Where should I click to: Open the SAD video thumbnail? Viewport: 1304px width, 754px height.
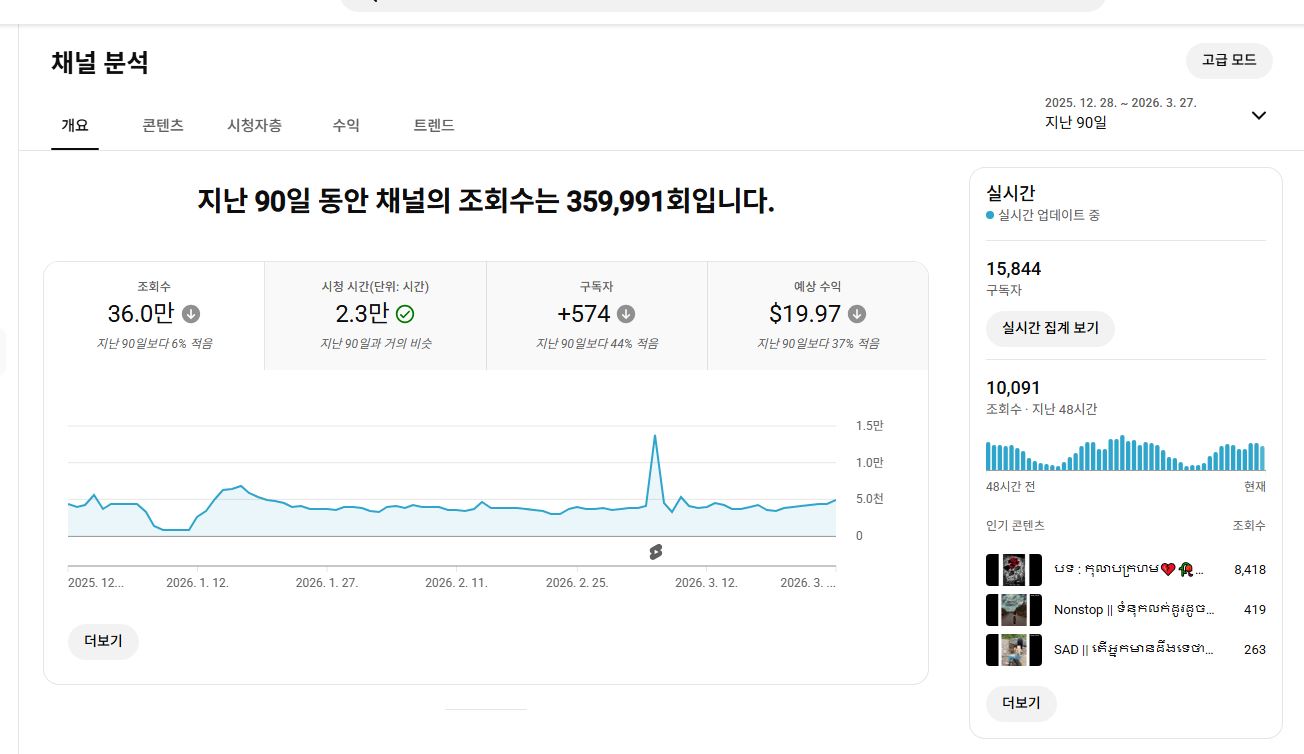coord(1014,650)
